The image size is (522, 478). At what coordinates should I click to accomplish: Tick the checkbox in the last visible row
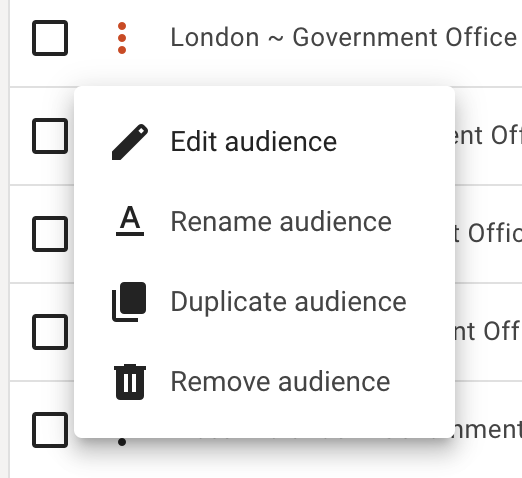pyautogui.click(x=50, y=430)
